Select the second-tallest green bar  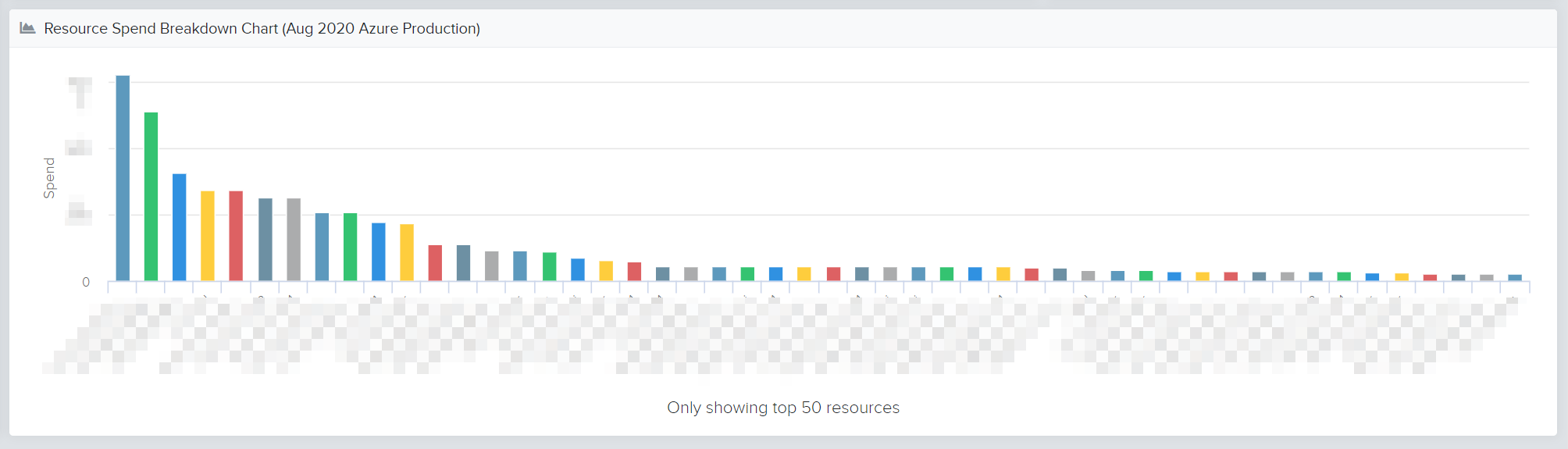click(x=151, y=197)
